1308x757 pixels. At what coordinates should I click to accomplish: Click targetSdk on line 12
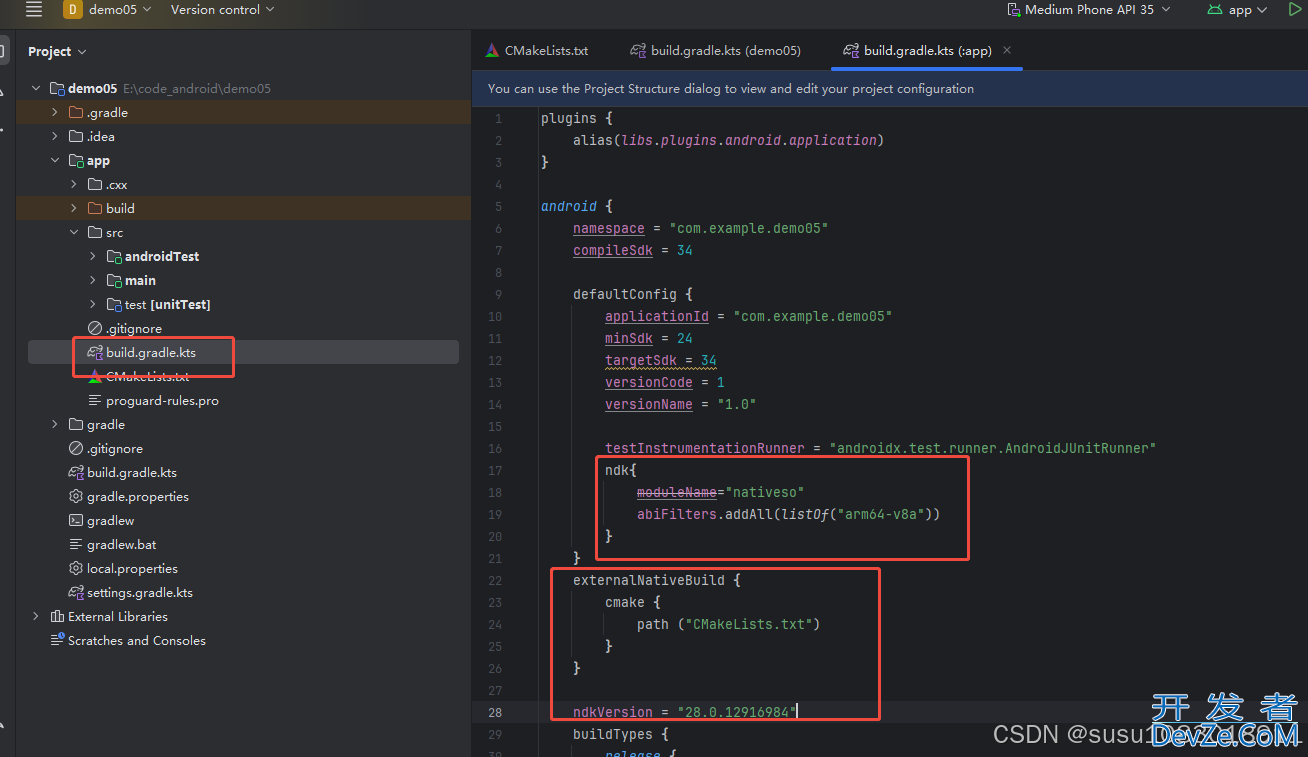pos(641,361)
